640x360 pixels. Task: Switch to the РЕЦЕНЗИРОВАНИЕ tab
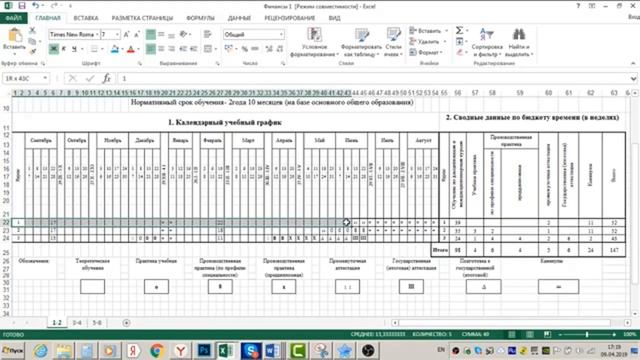(x=289, y=18)
